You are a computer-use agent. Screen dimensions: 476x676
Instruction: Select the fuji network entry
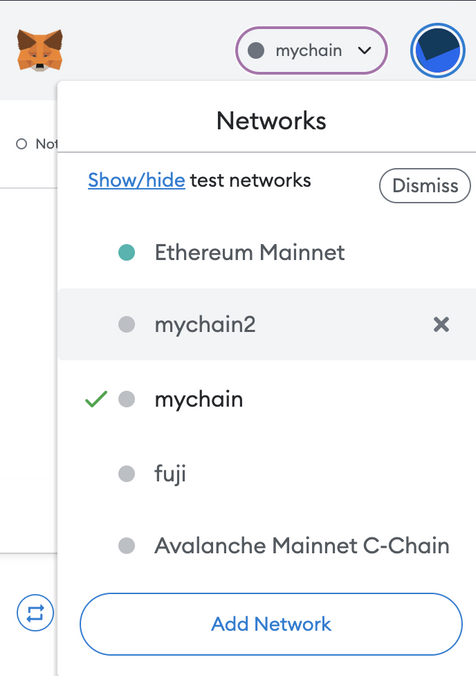267,474
